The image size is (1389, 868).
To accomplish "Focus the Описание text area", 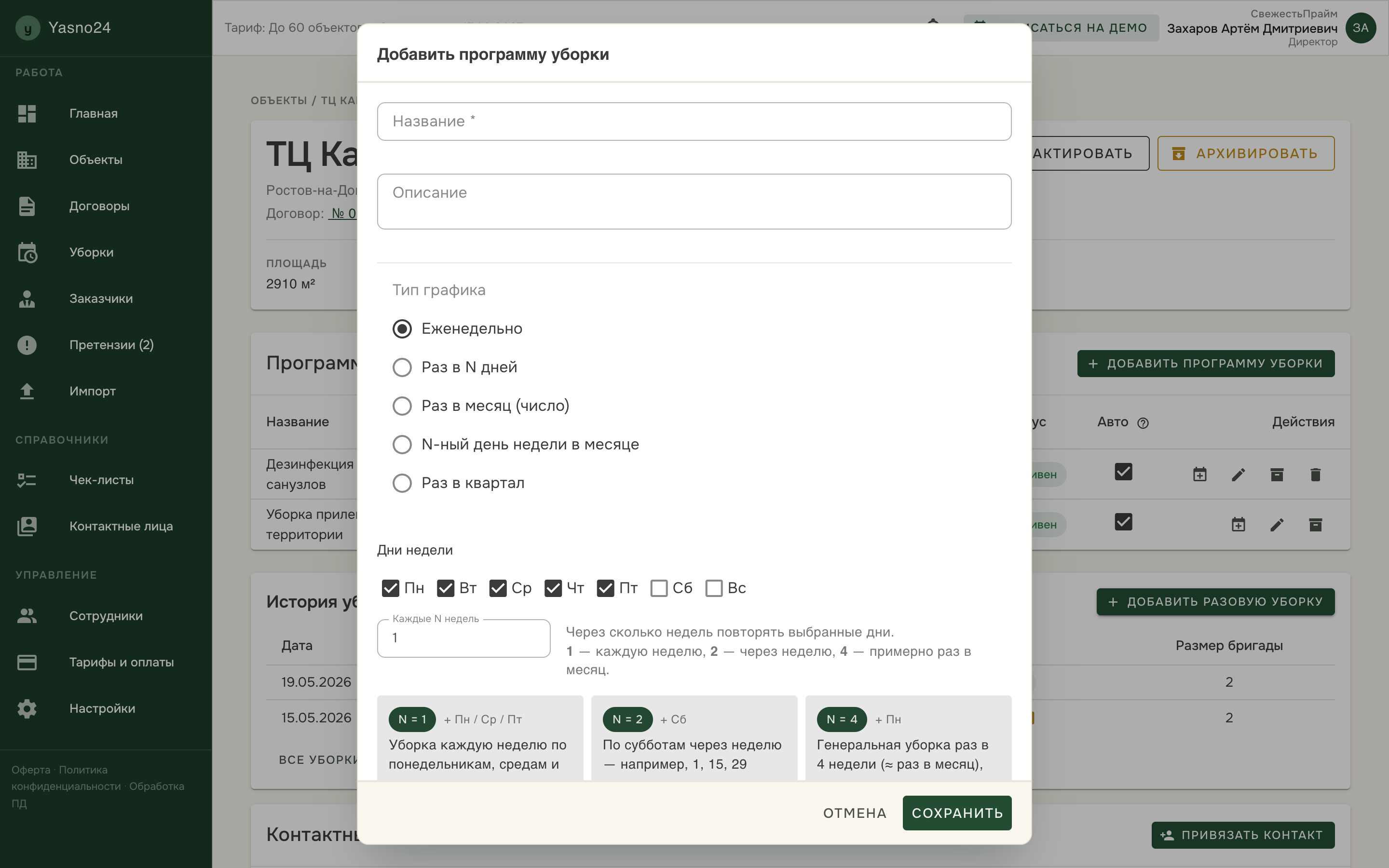I will 694,202.
